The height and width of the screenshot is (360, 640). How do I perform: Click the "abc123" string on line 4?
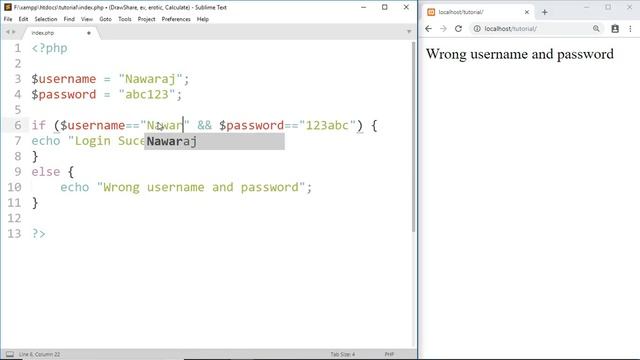point(147,94)
